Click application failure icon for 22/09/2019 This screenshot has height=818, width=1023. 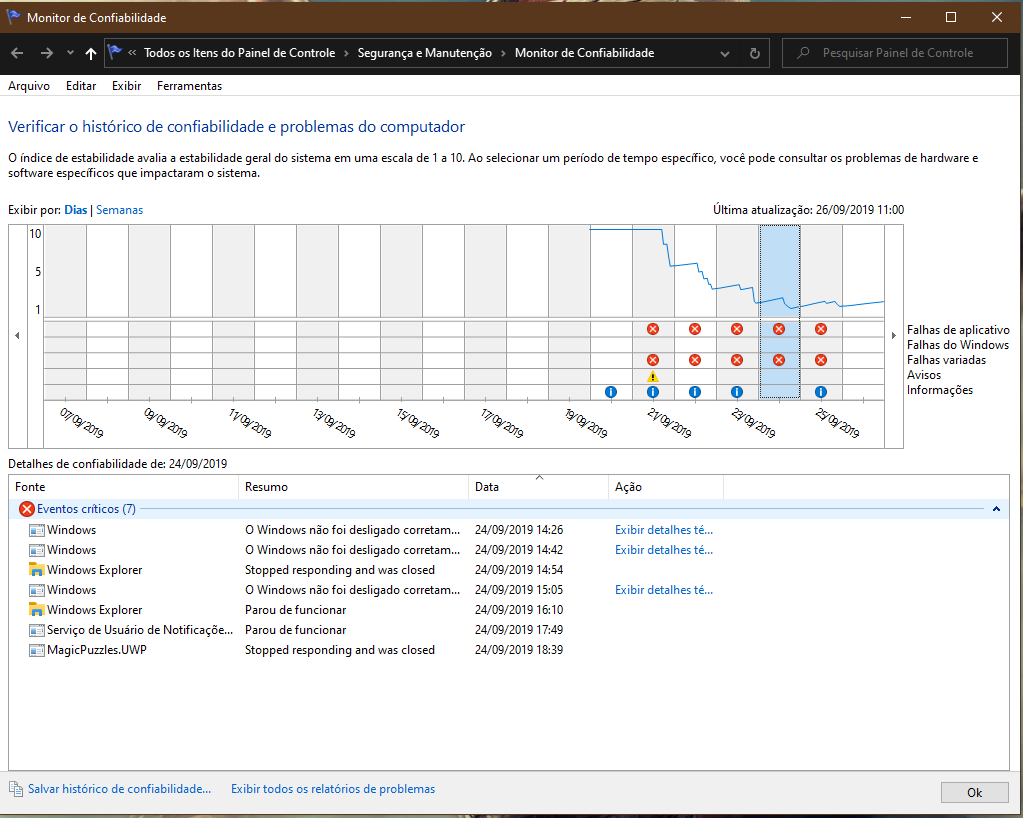(695, 329)
